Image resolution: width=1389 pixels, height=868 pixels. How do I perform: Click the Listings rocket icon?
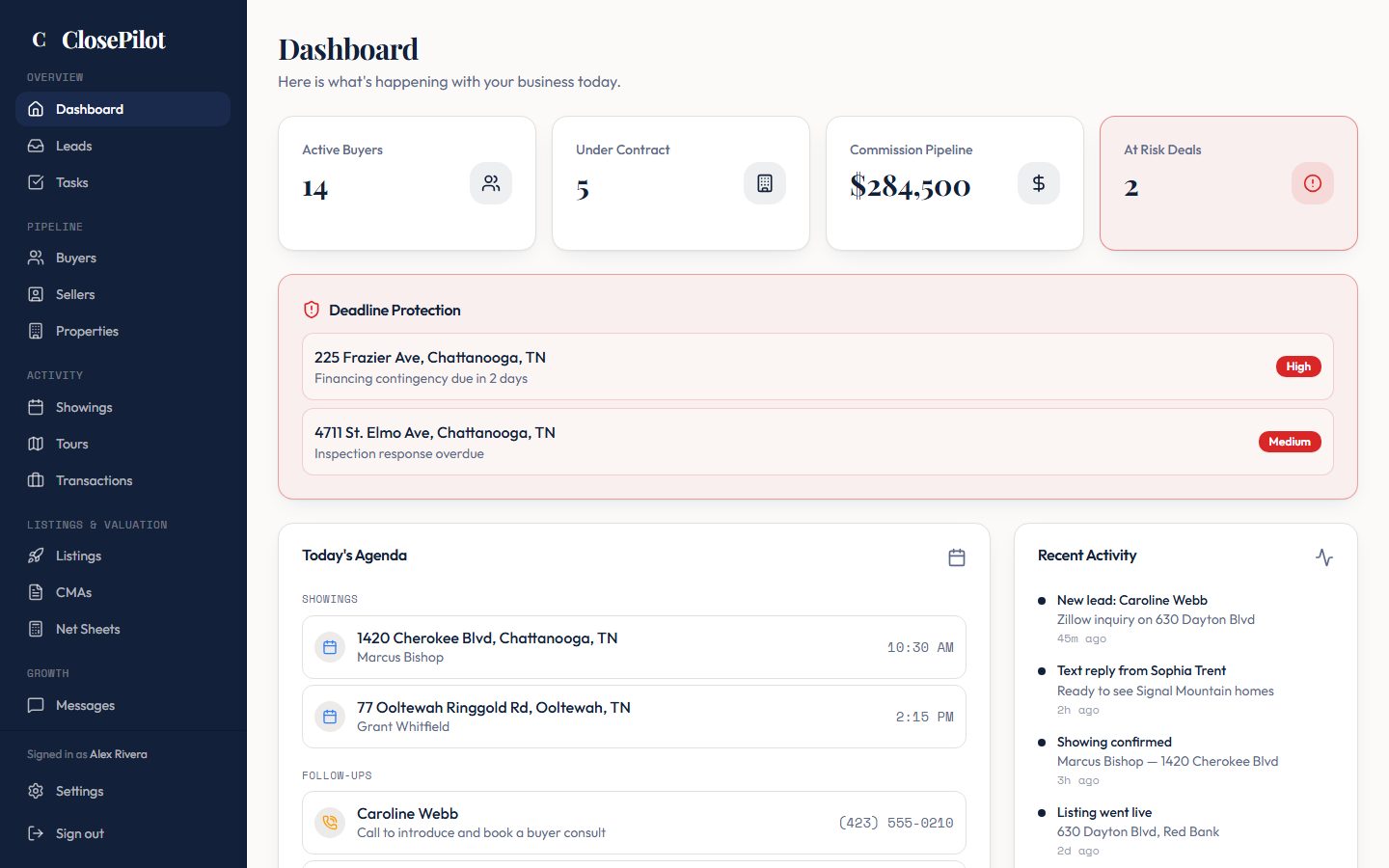(x=36, y=556)
